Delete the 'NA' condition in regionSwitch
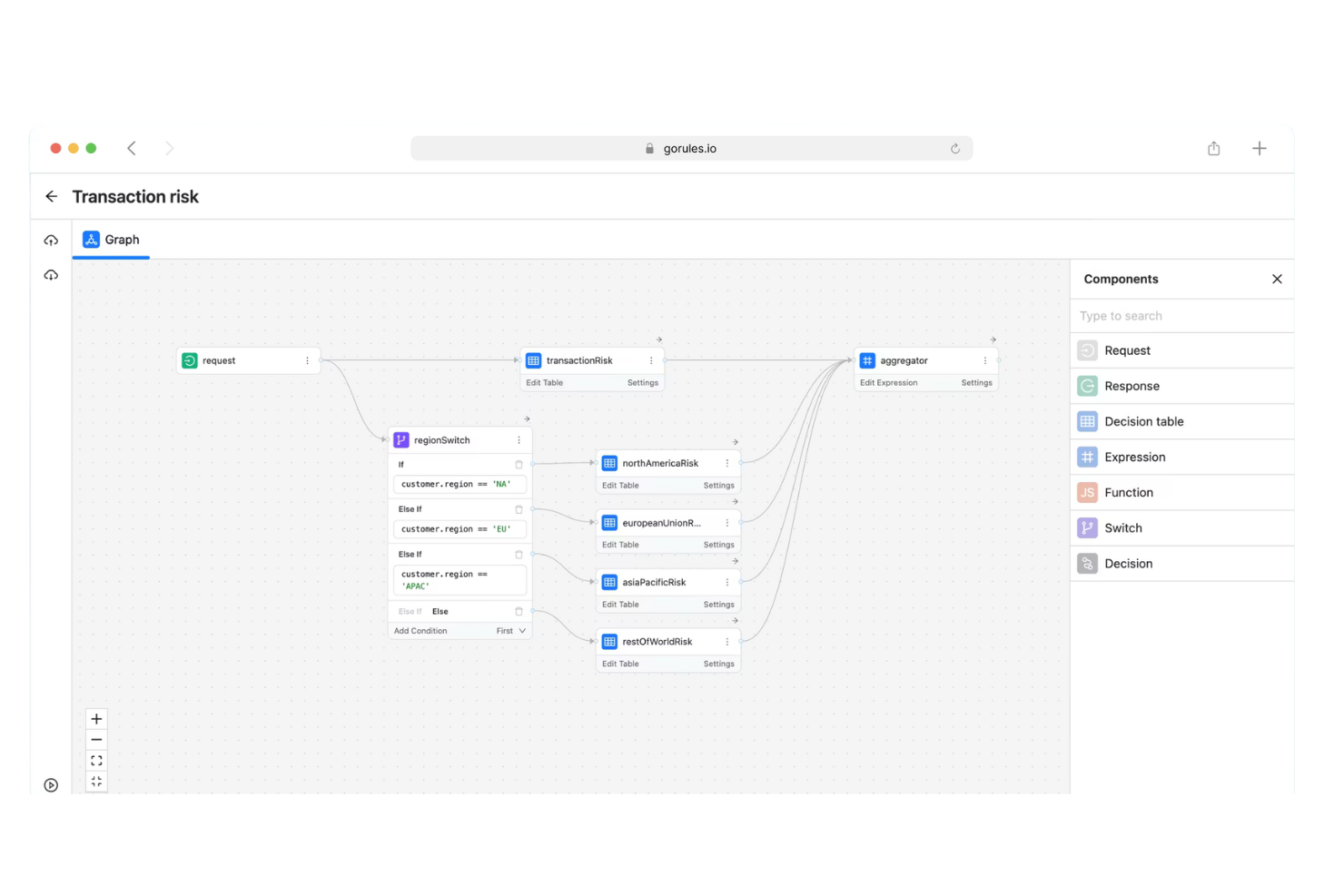Viewport: 1344px width, 896px height. pos(519,464)
